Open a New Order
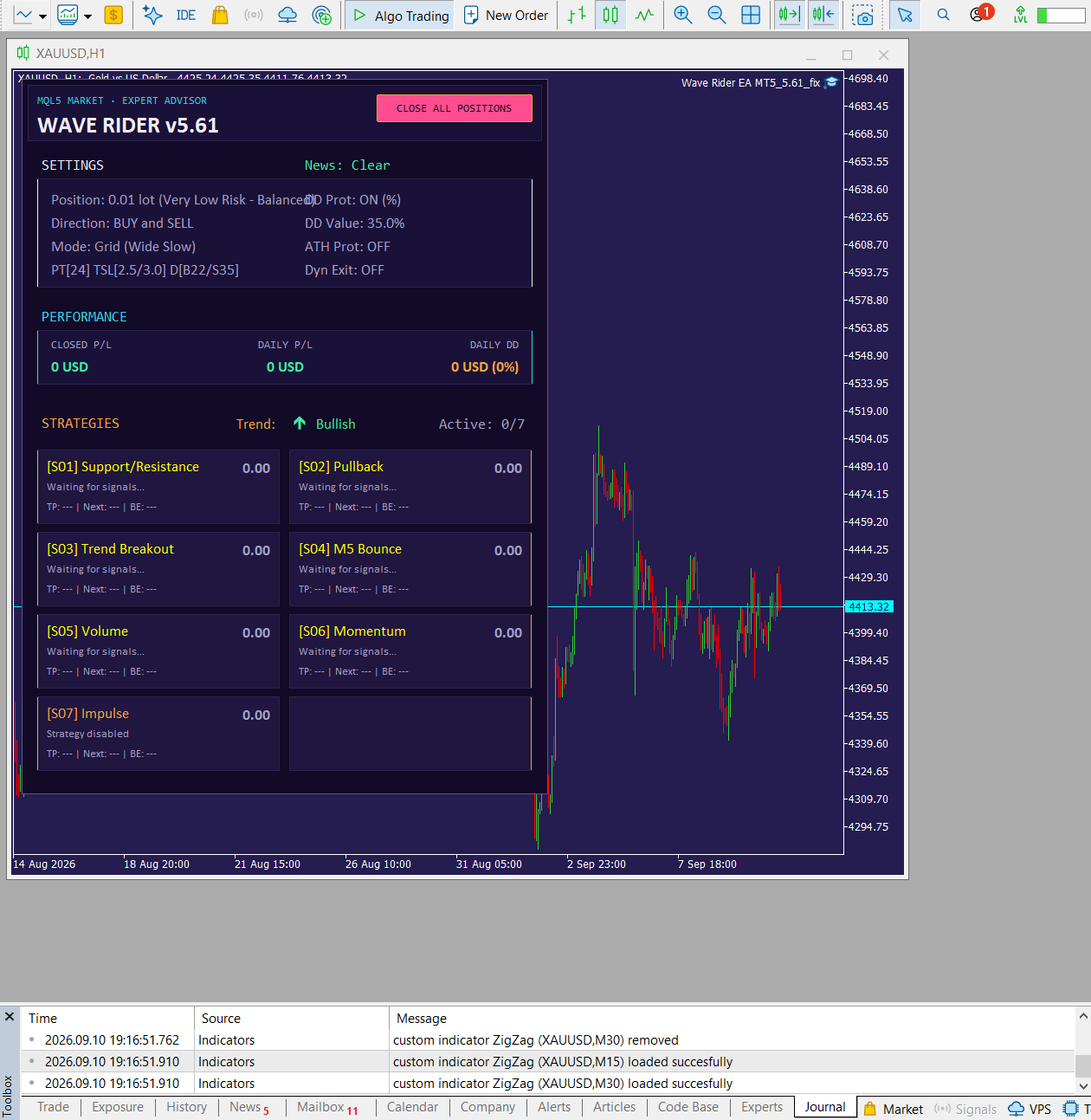The width and height of the screenshot is (1091, 1120). coord(507,15)
